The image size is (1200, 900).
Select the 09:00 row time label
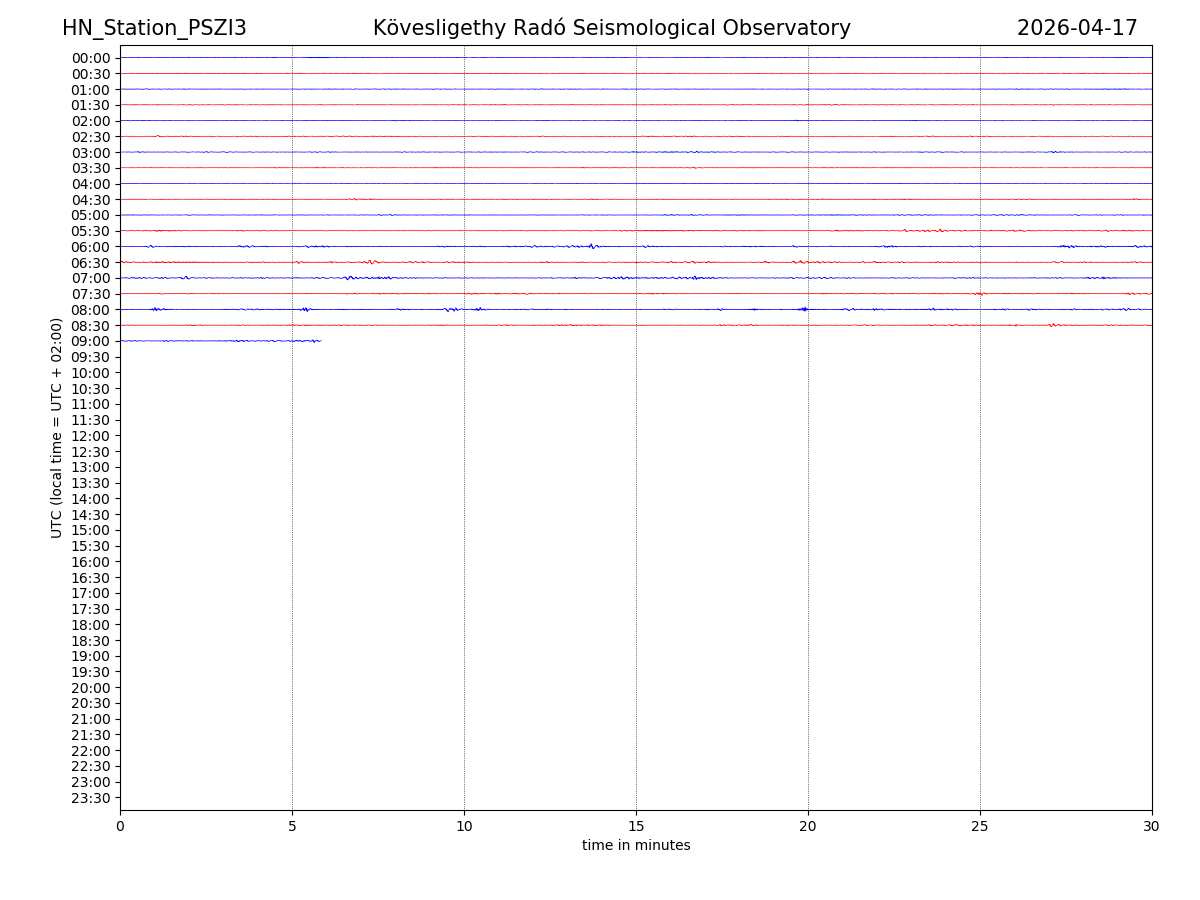pyautogui.click(x=91, y=341)
